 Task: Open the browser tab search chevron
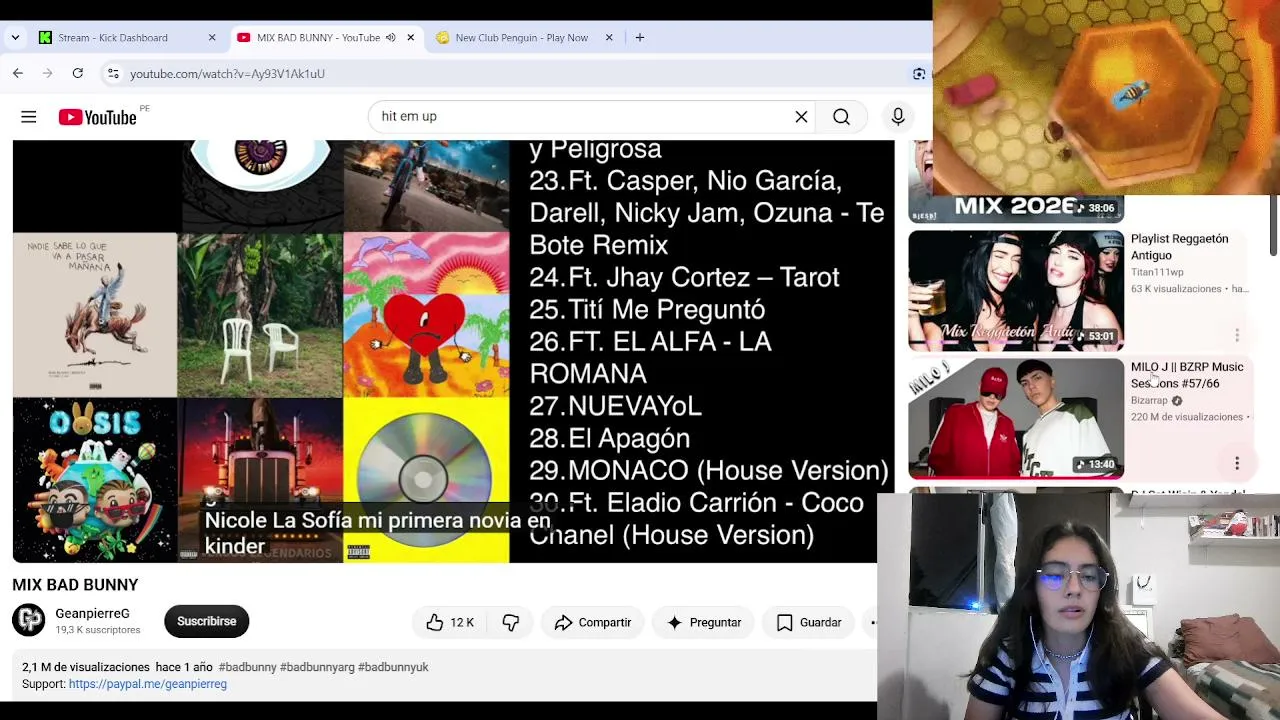pyautogui.click(x=15, y=38)
